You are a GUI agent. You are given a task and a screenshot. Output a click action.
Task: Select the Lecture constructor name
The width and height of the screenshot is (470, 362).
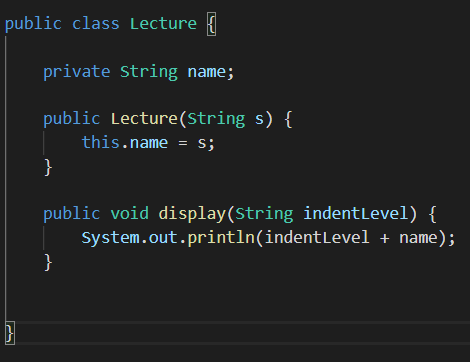[144, 119]
